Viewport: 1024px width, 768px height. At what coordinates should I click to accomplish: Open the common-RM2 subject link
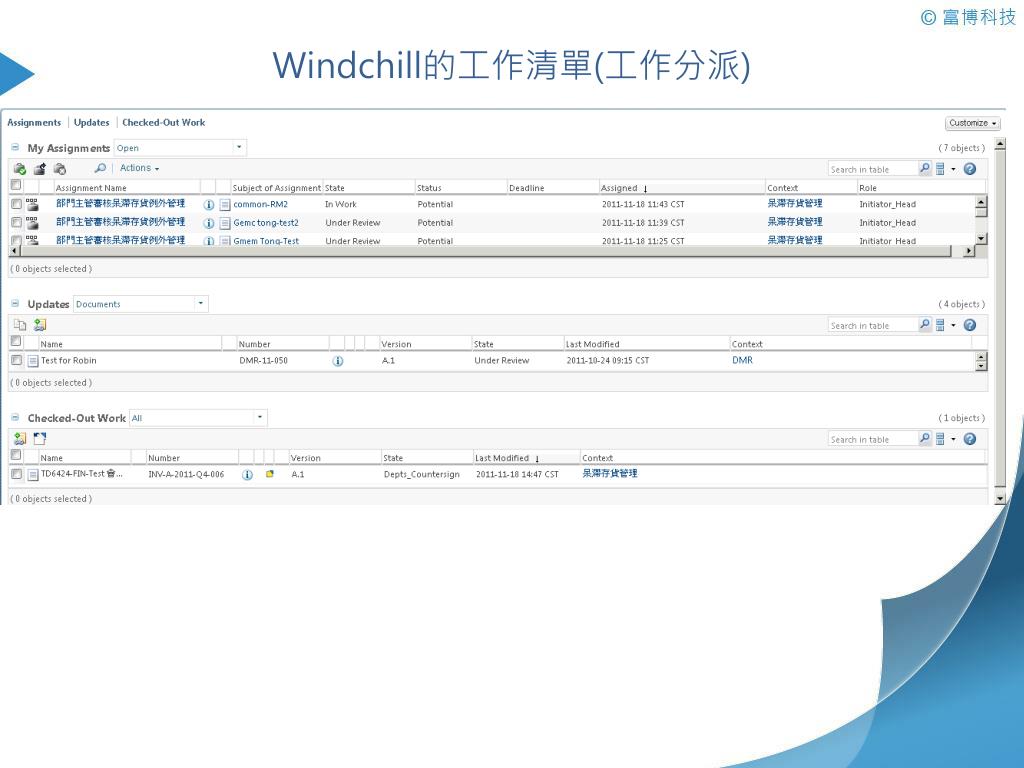pyautogui.click(x=261, y=204)
